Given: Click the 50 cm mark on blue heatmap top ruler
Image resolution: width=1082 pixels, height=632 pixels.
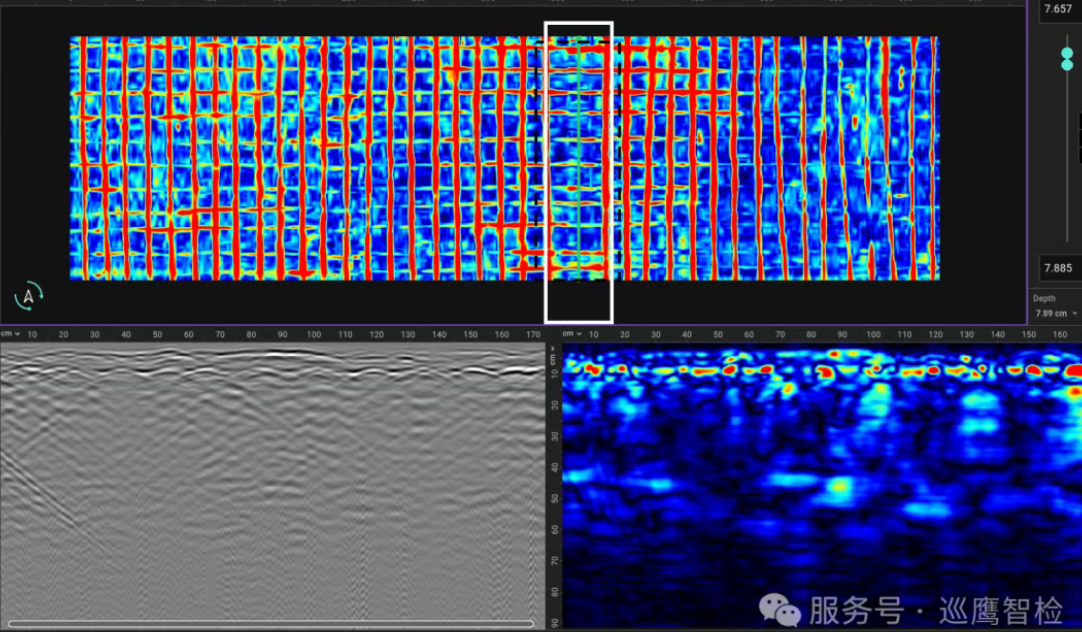Looking at the screenshot, I should tap(717, 334).
